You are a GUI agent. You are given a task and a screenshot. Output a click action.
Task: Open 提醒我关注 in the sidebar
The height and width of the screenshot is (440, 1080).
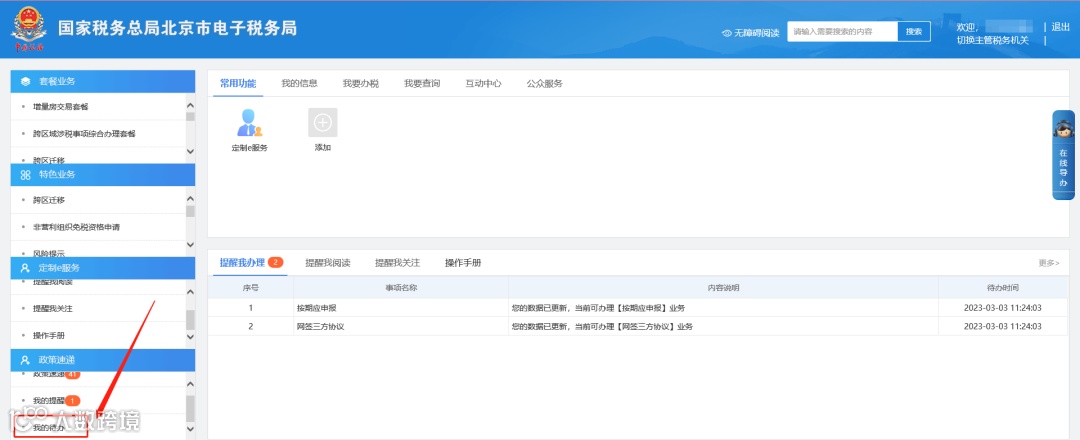53,308
